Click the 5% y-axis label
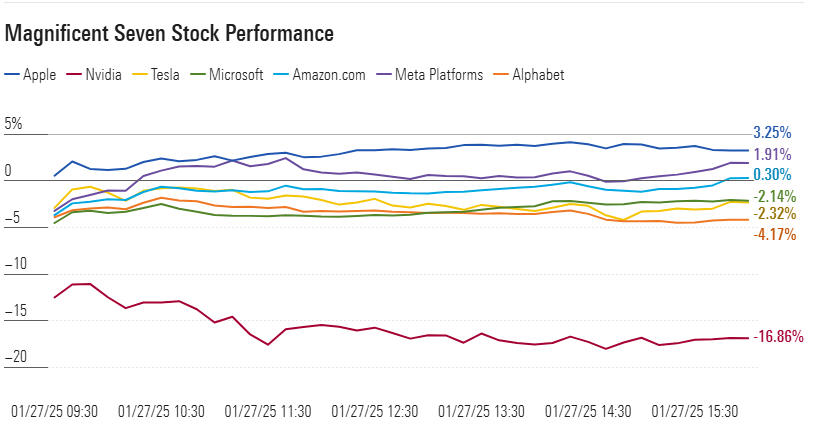Viewport: 814px width, 432px height. (13, 125)
